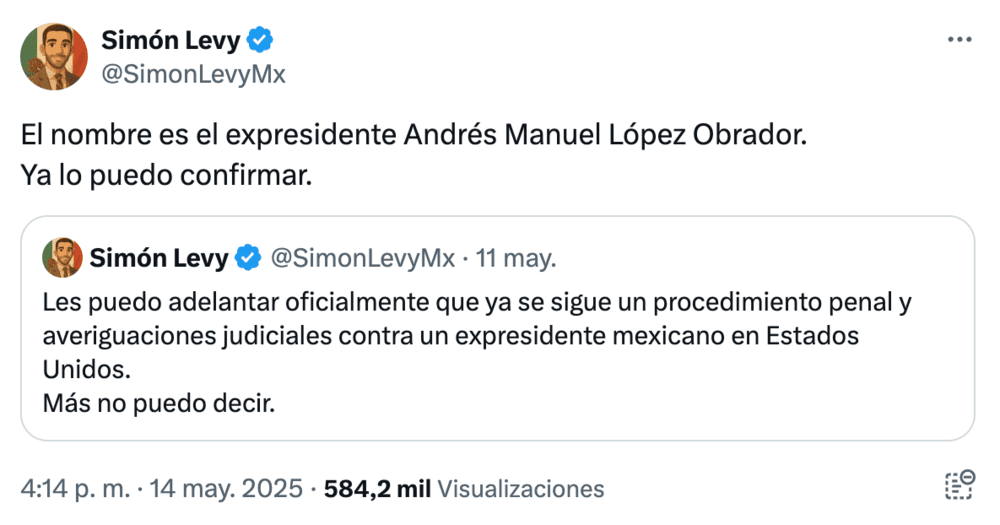Click the "Visualizaciones" label
The image size is (1000, 525).
pos(521,489)
